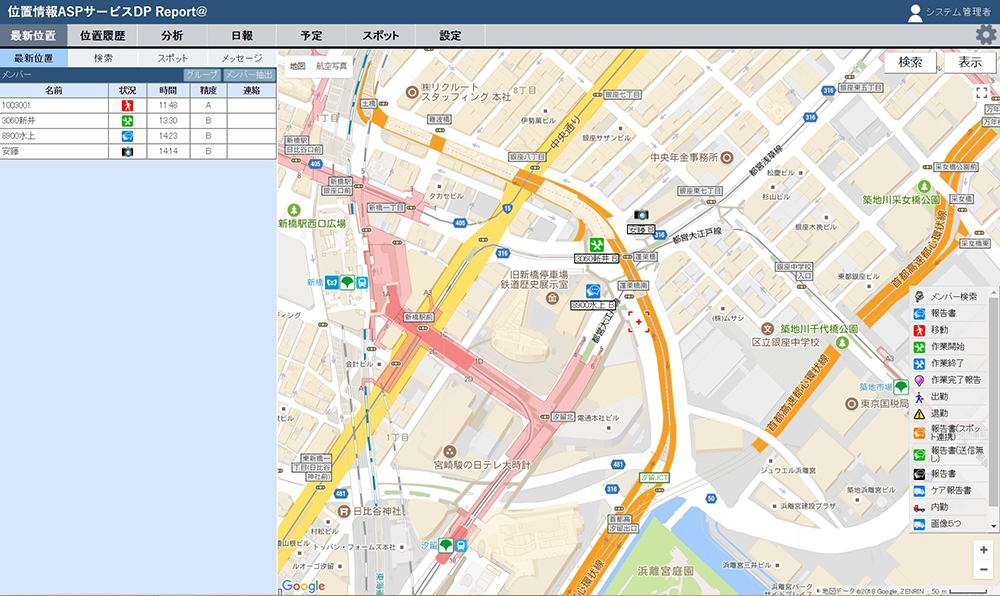Switch to the メッセージ sub-tab
Image resolution: width=1000 pixels, height=596 pixels.
point(242,58)
